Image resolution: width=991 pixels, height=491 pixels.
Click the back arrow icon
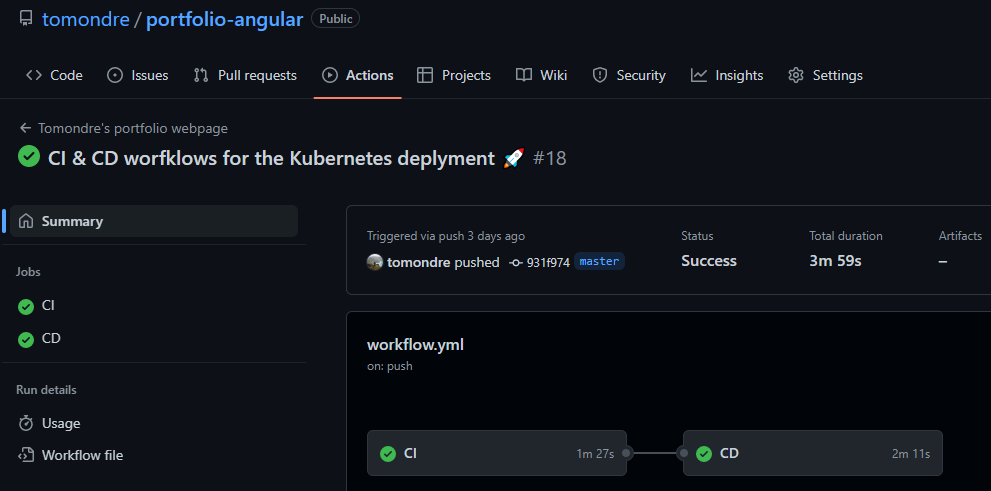click(25, 128)
